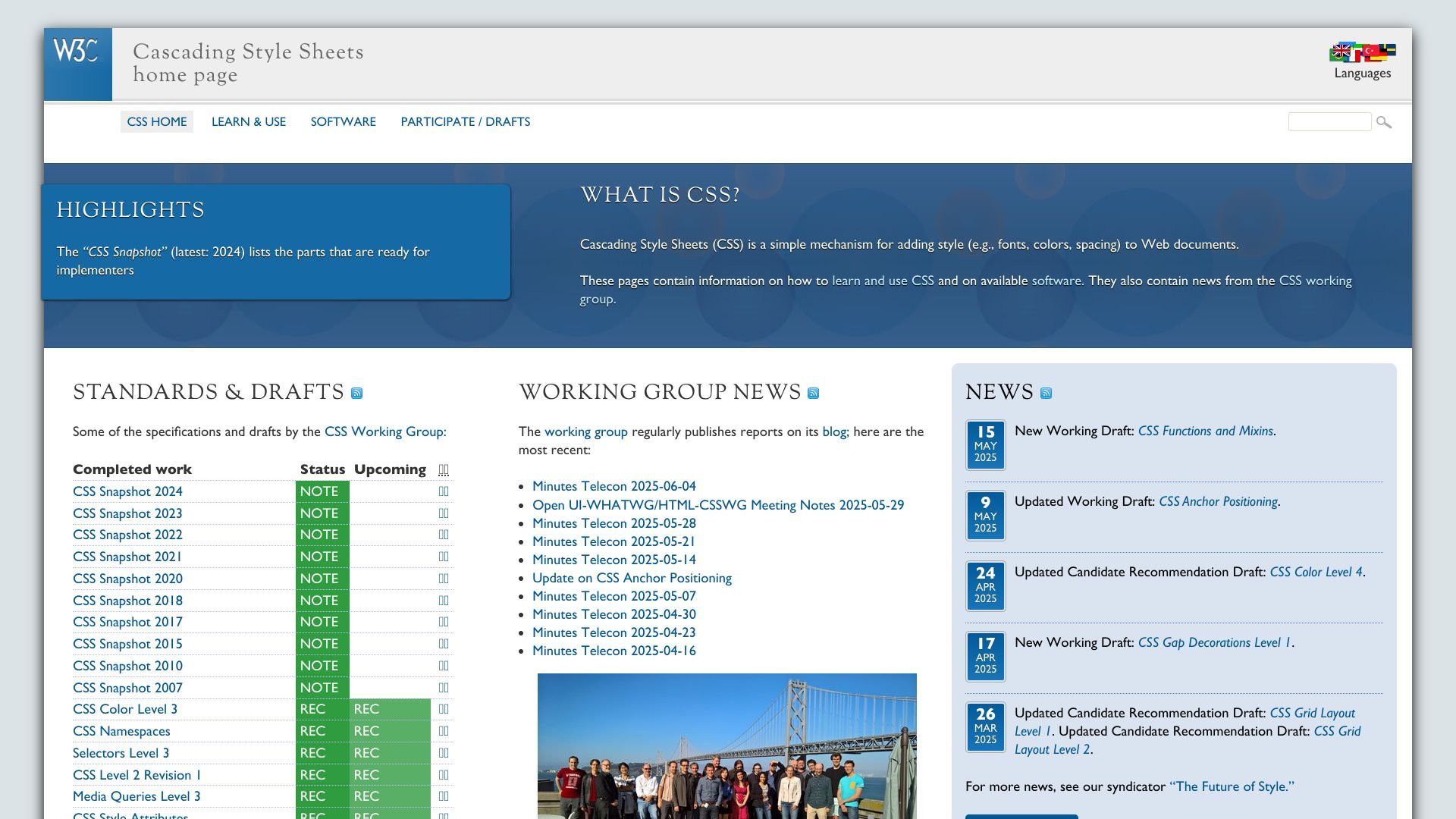The image size is (1456, 819).
Task: Open "The Future of Style" syndicator link
Action: (x=1232, y=786)
